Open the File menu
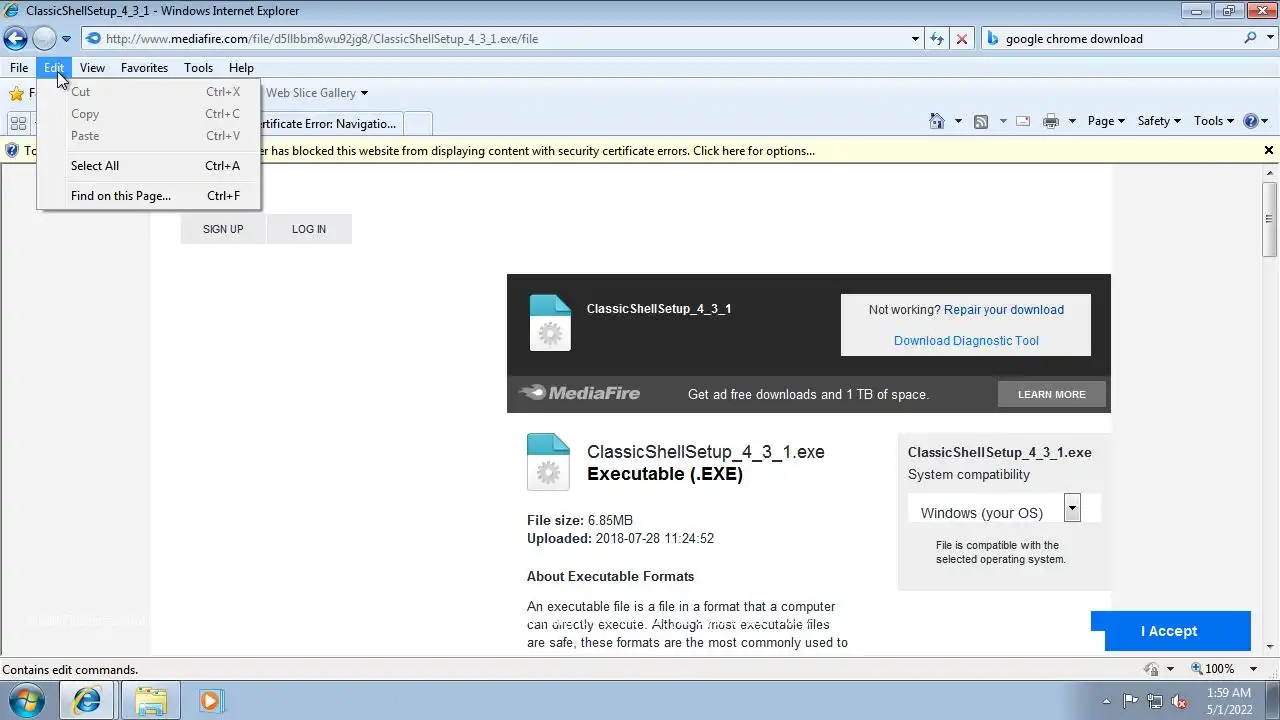The width and height of the screenshot is (1280, 720). coord(19,68)
